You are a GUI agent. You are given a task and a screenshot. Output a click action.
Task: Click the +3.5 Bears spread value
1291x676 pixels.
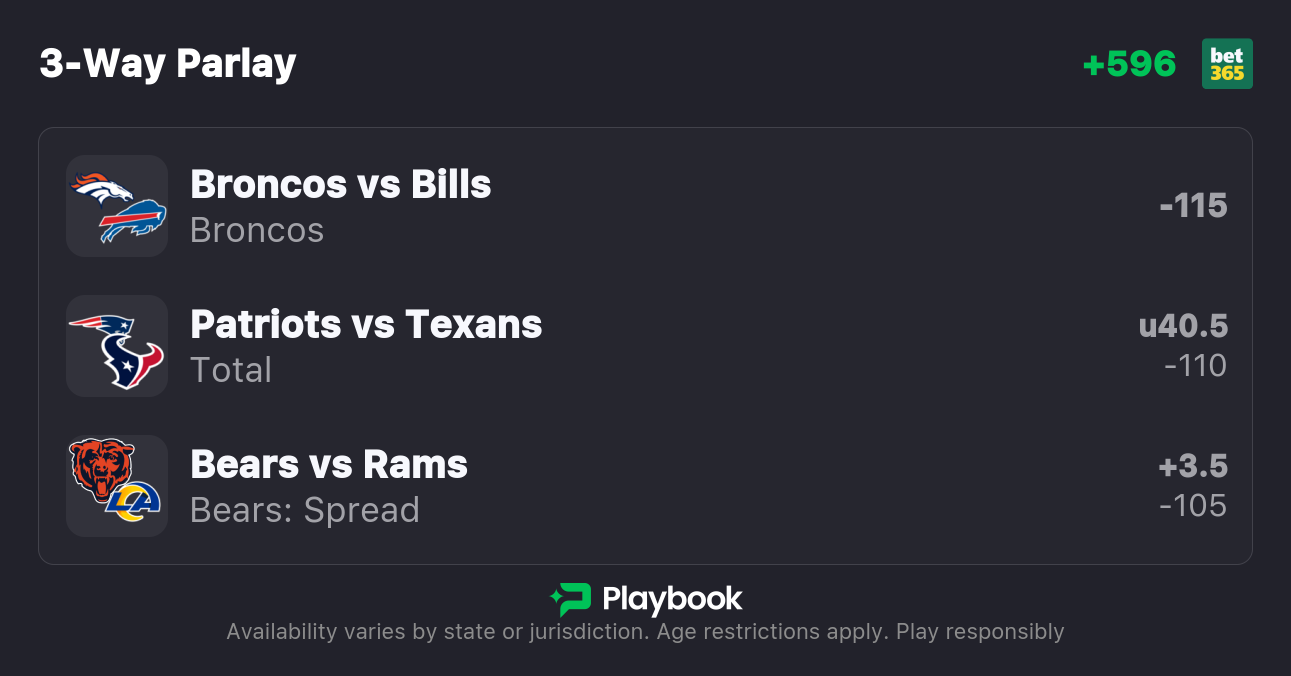[x=1193, y=466]
